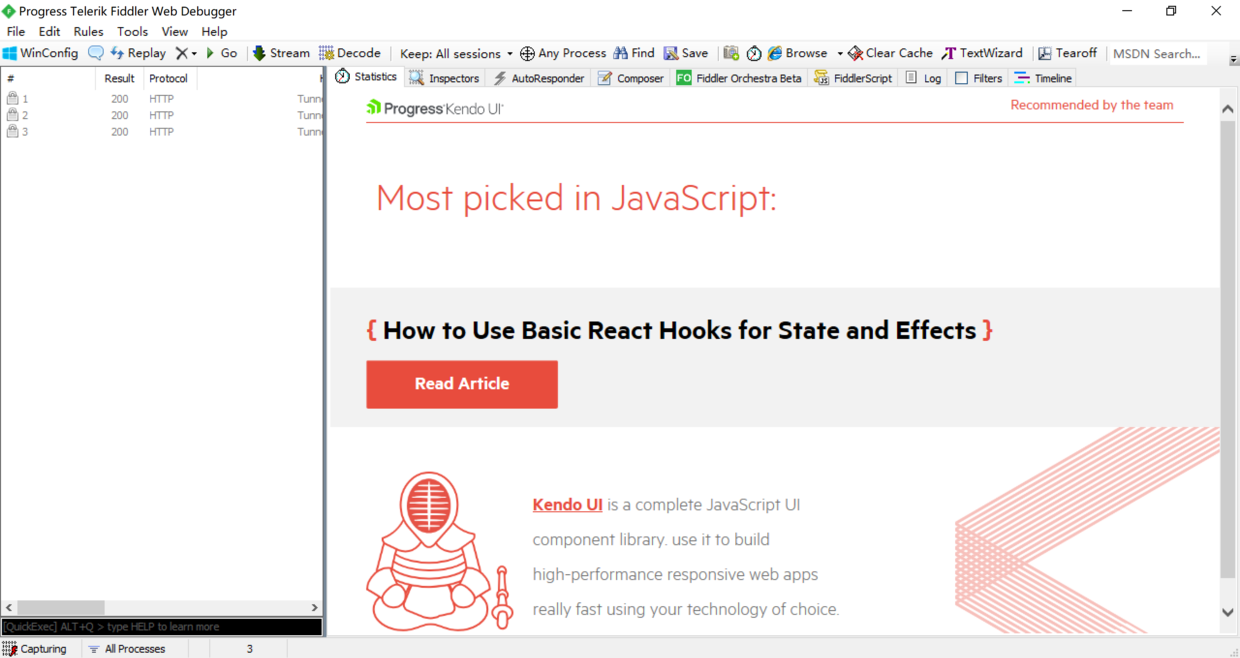Image resolution: width=1240 pixels, height=658 pixels.
Task: Click the React Hooks article headline
Action: click(x=680, y=330)
